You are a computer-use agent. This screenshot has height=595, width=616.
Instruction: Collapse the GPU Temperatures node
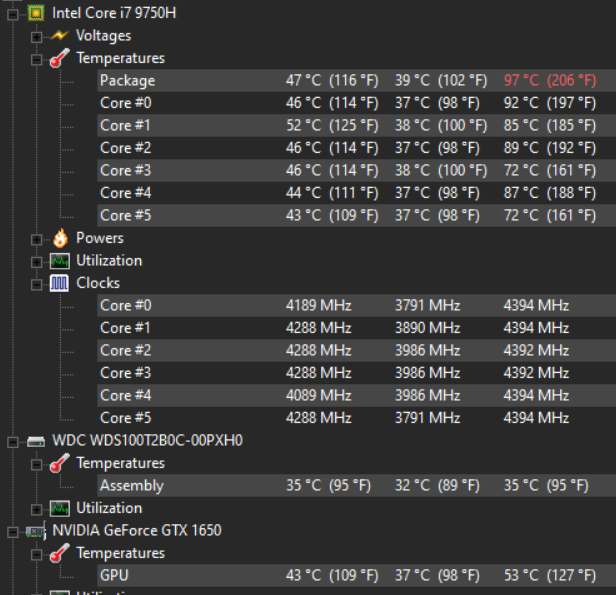tap(36, 555)
